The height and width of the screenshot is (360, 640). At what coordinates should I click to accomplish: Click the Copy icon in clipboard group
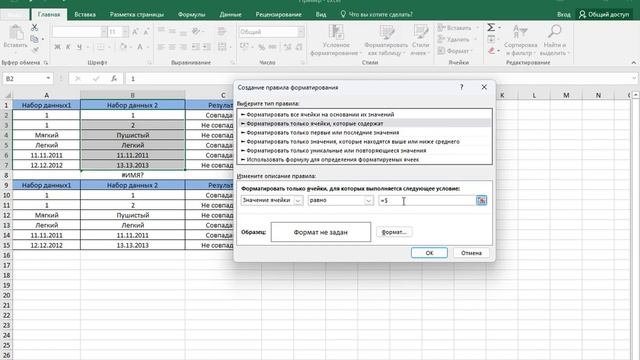(x=34, y=39)
